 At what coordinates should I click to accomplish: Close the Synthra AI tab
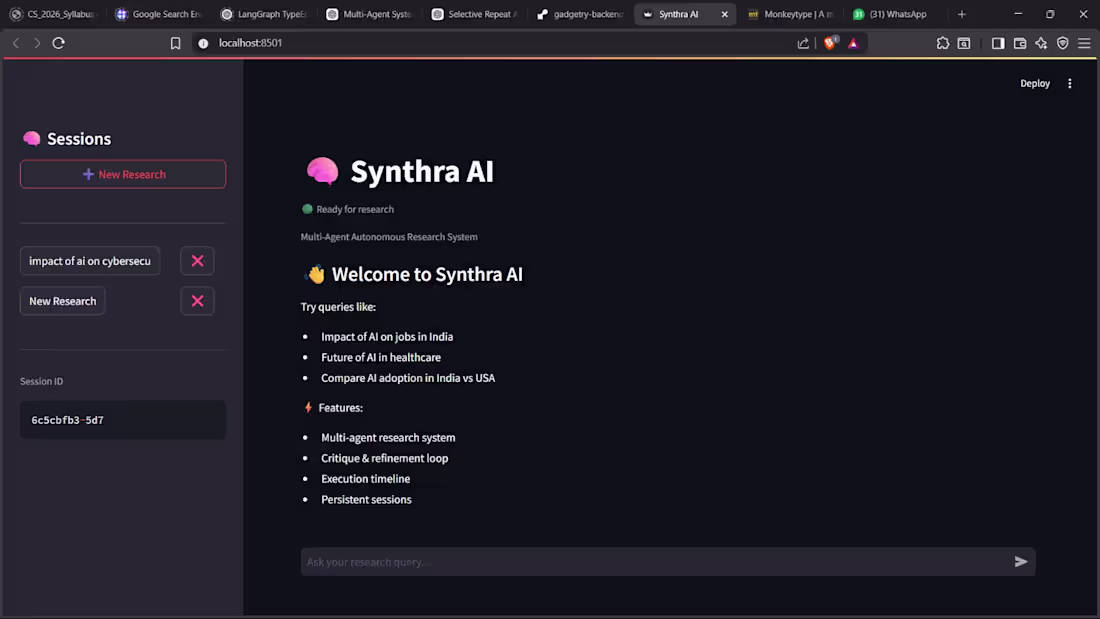tap(725, 14)
